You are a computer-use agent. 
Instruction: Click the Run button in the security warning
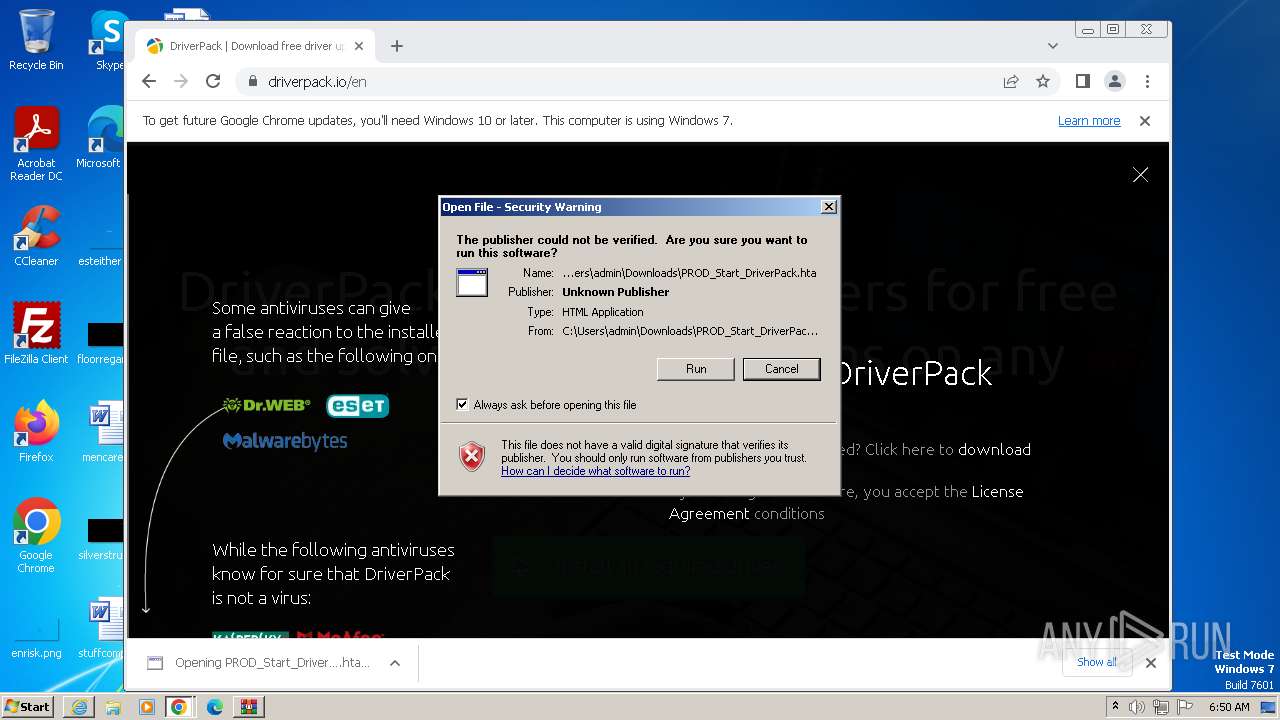coord(696,369)
